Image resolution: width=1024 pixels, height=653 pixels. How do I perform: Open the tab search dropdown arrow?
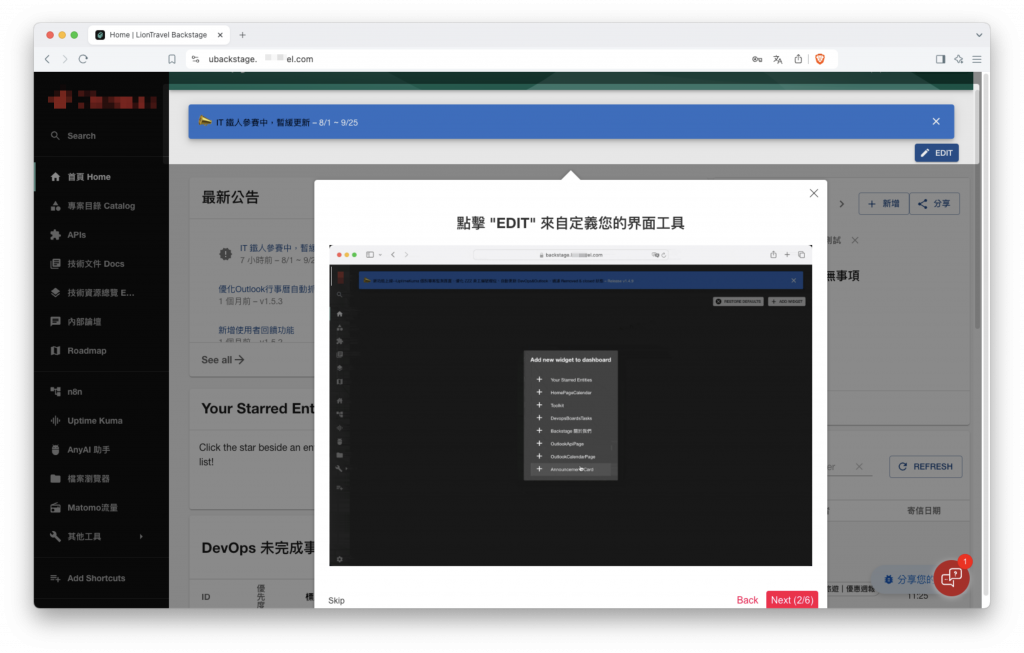[979, 35]
